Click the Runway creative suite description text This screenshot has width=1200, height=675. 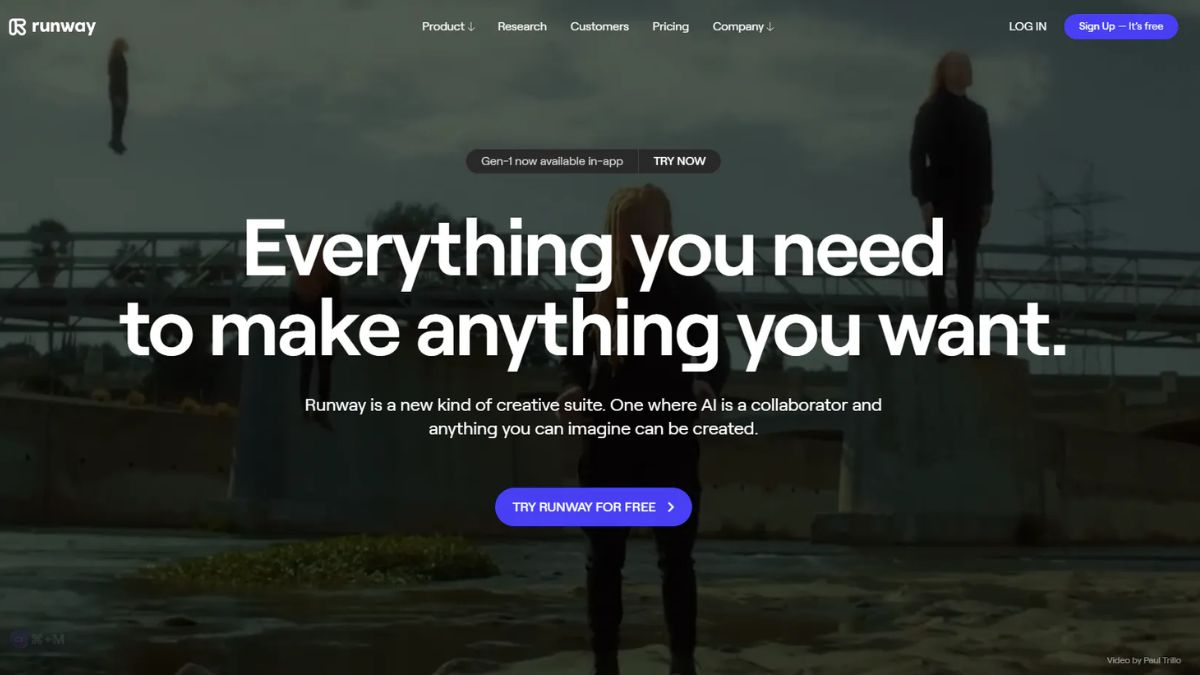coord(593,417)
